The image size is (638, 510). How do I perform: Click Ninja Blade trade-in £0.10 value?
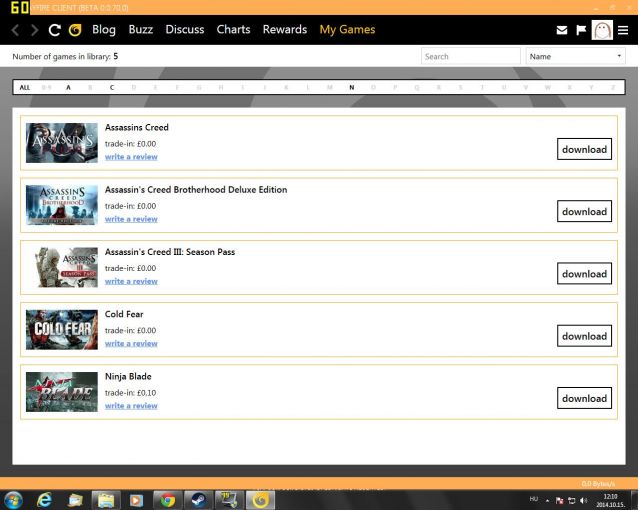146,393
